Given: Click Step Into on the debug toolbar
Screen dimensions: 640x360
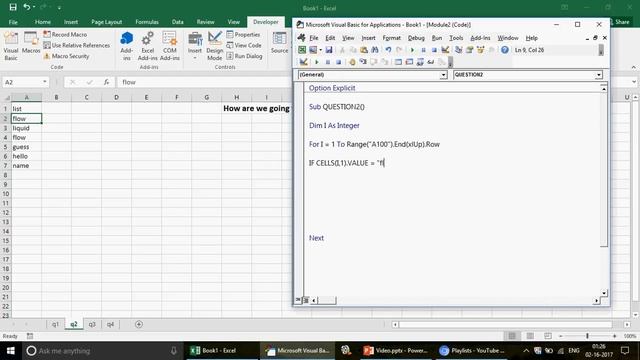Looking at the screenshot, I should (x=363, y=62).
